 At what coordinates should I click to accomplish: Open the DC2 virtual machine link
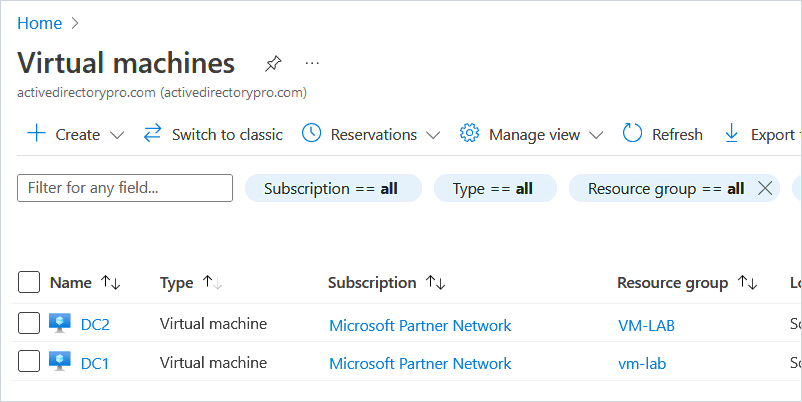tap(95, 324)
